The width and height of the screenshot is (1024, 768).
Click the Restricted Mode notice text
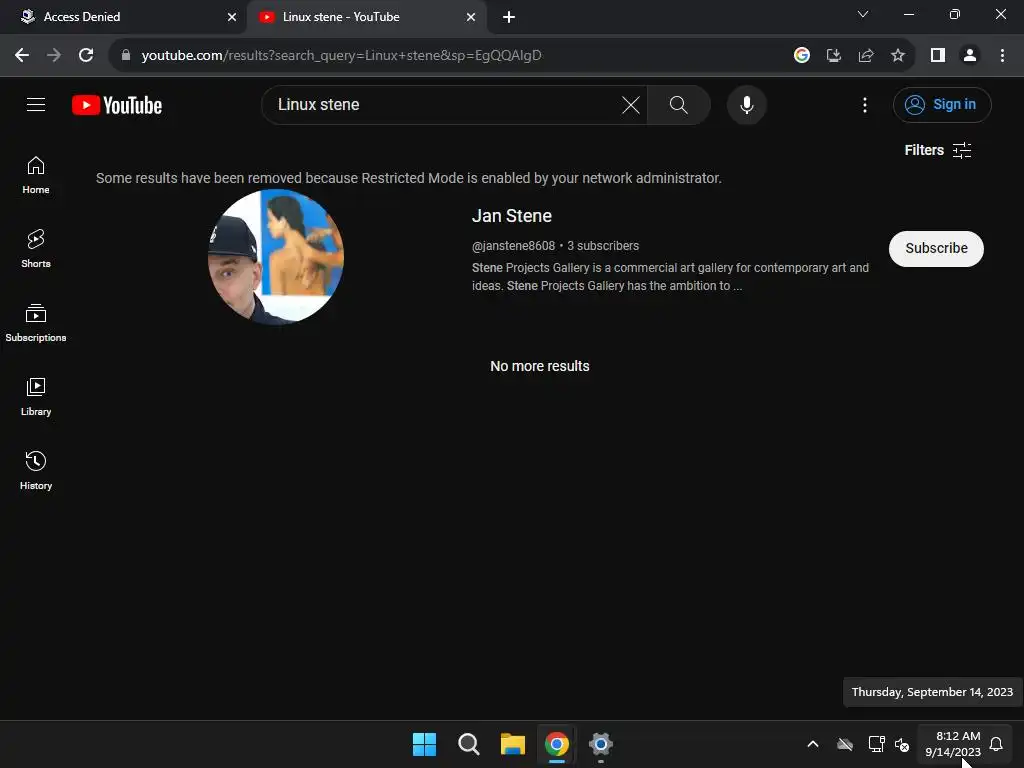[x=409, y=178]
